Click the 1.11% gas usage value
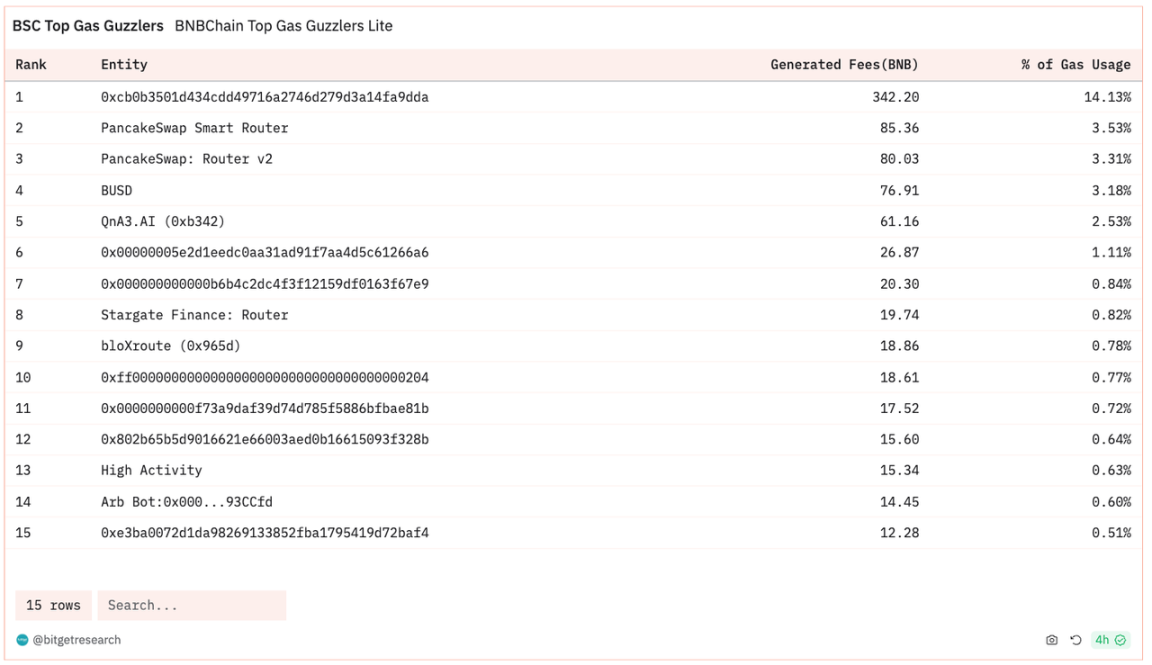The height and width of the screenshot is (665, 1152). (x=1111, y=252)
